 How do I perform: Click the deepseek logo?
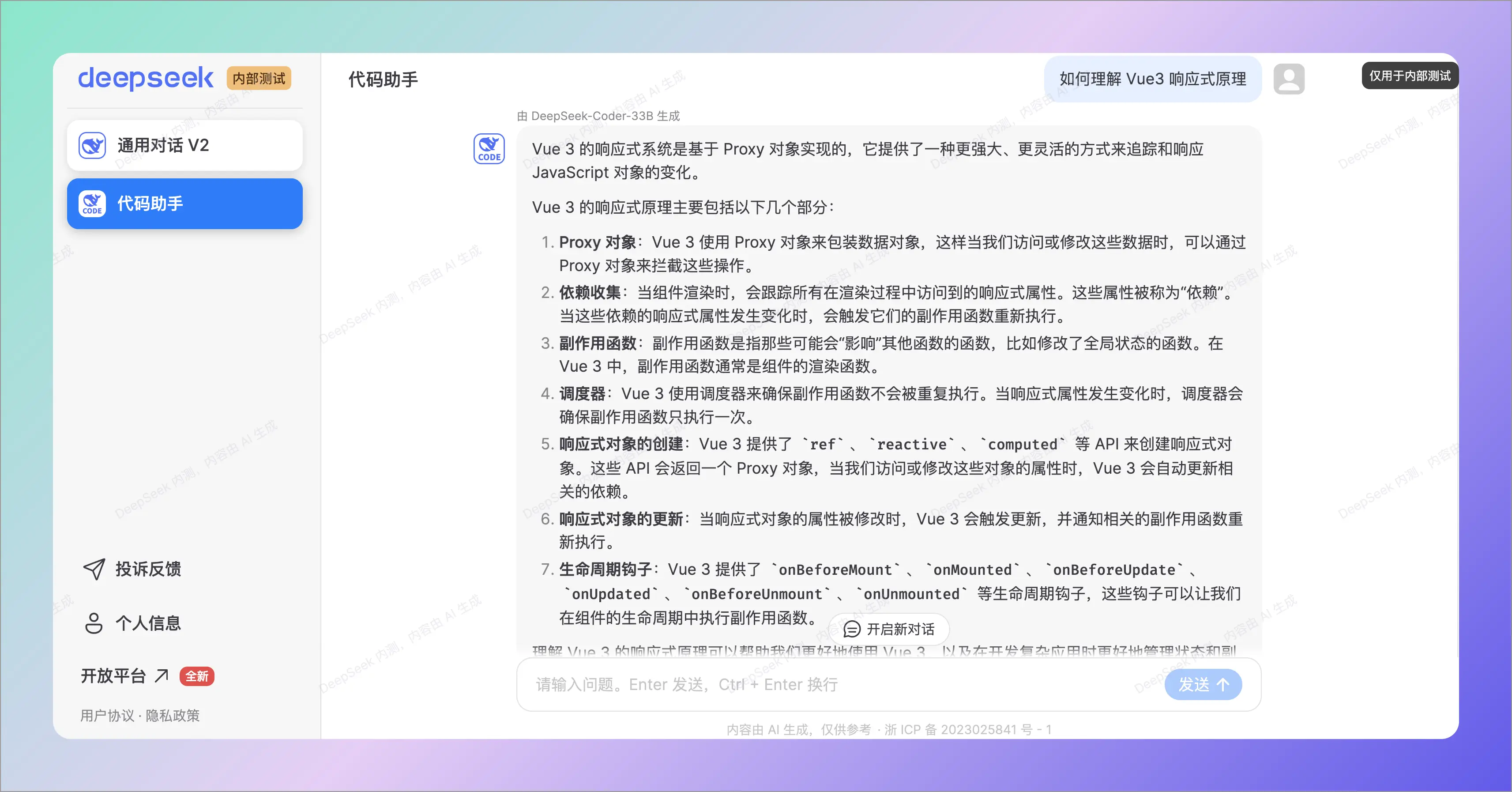146,78
